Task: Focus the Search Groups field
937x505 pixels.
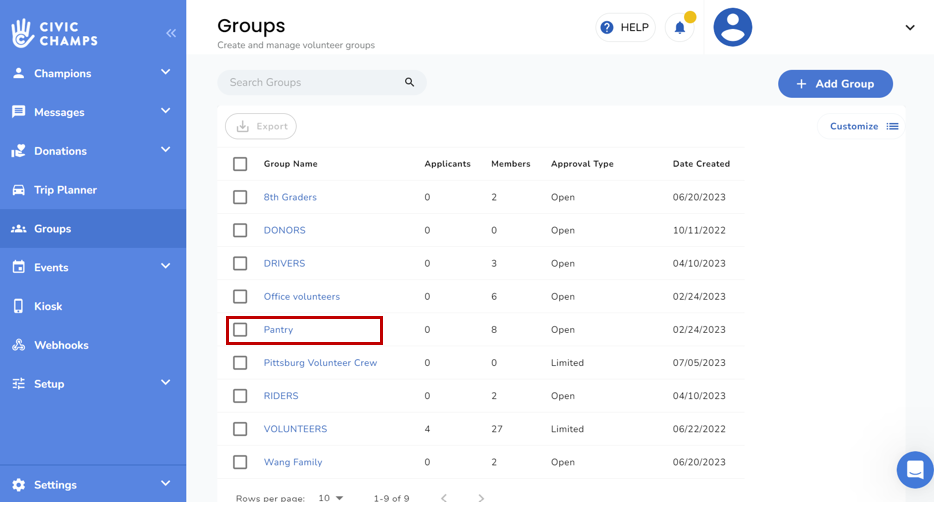Action: [x=310, y=83]
